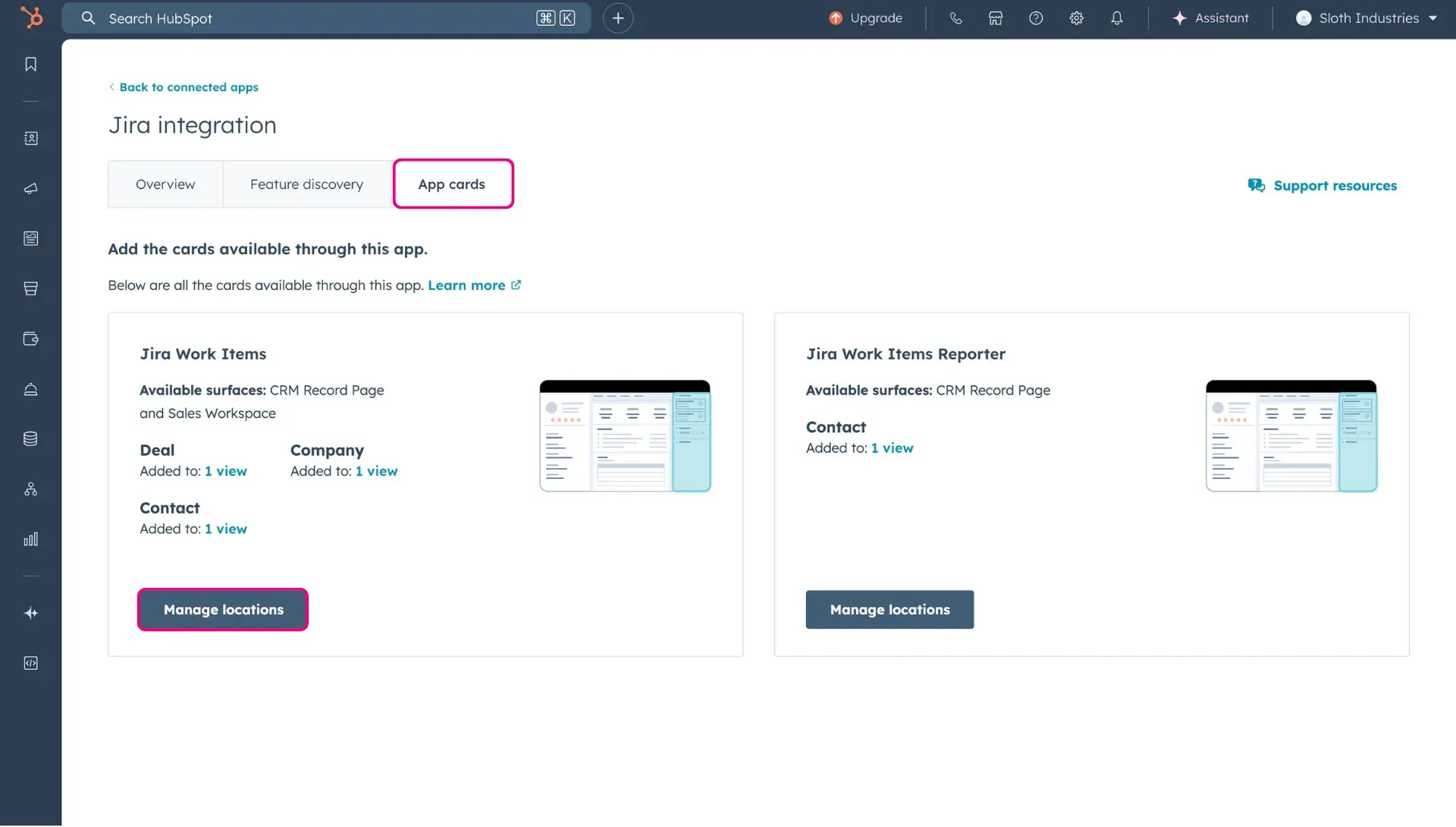1456x827 pixels.
Task: Open the Support resources link
Action: click(x=1335, y=185)
